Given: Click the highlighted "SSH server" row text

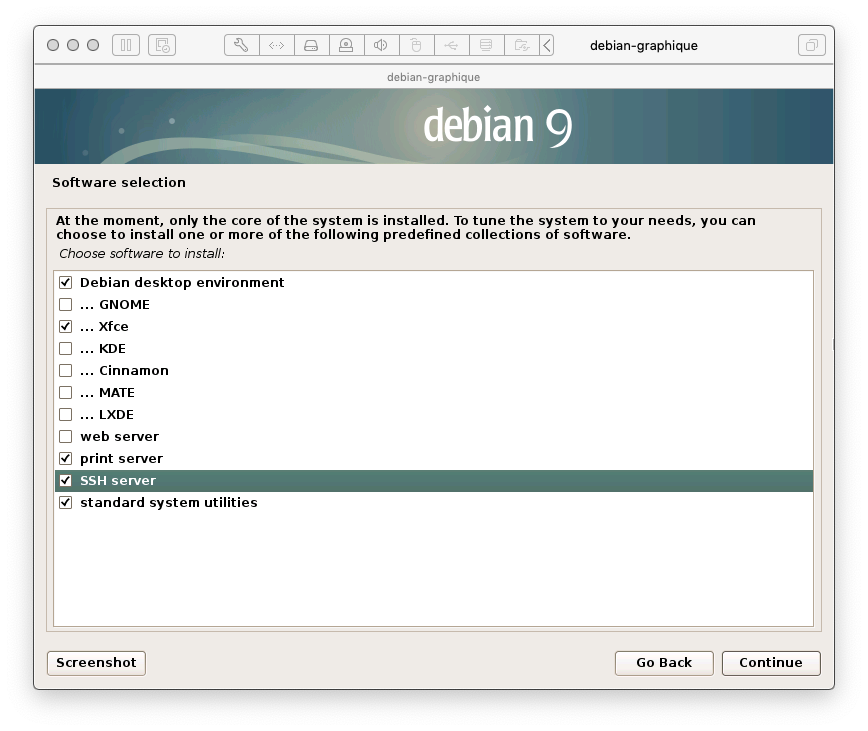Looking at the screenshot, I should tap(118, 480).
